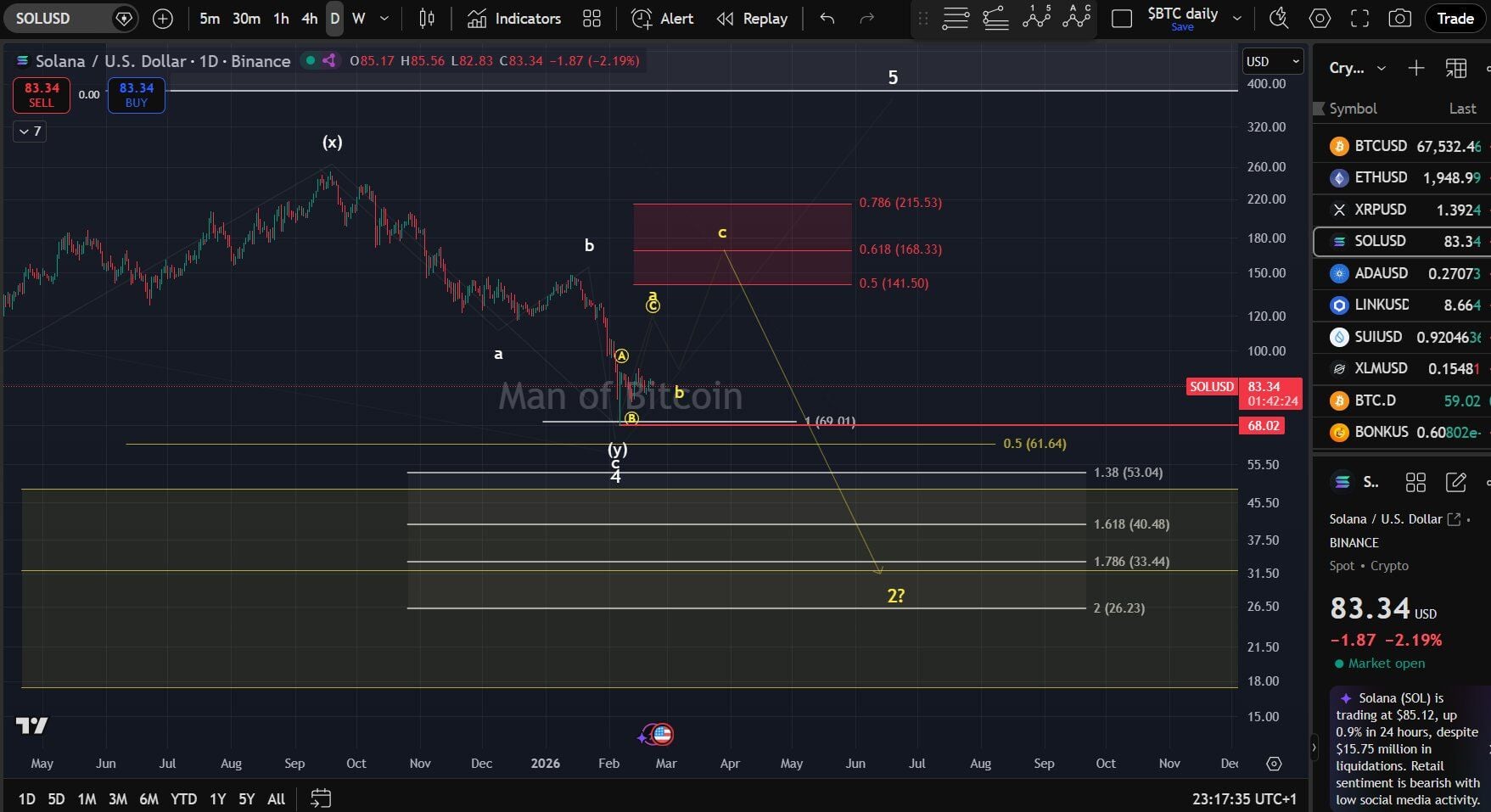Sort watchlist by Last column header

(1462, 109)
